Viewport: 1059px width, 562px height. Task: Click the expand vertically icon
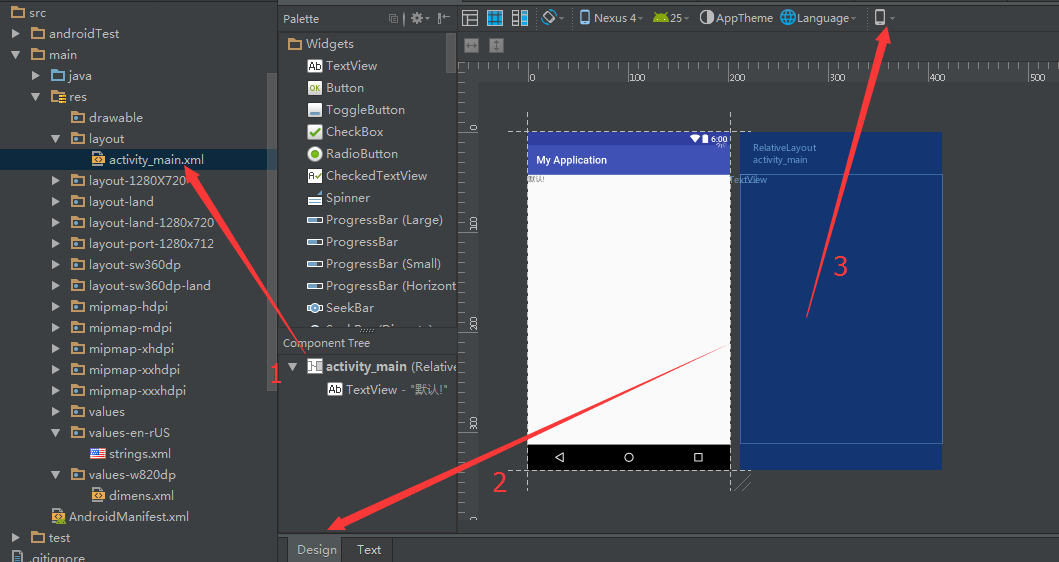(496, 45)
